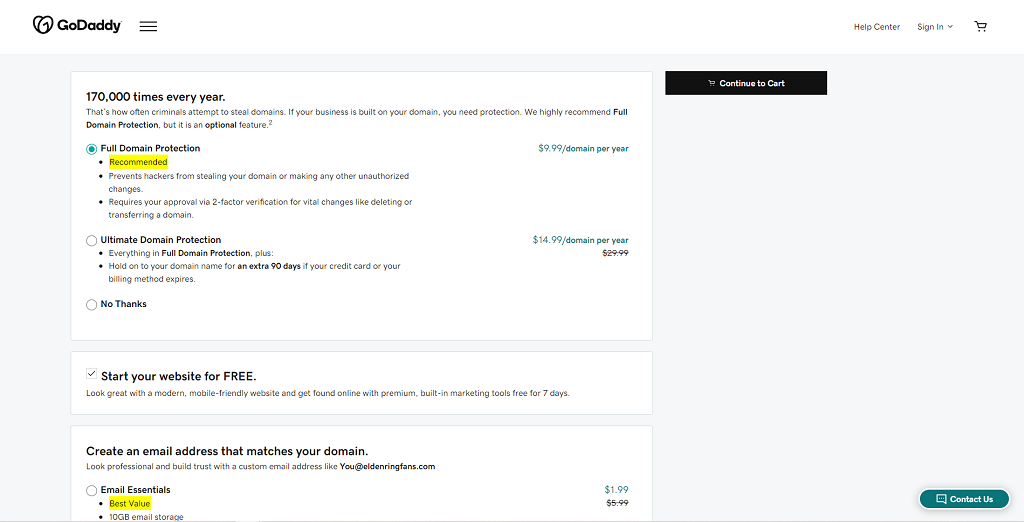Click the $1.99 email price
Image resolution: width=1024 pixels, height=522 pixels.
[616, 489]
